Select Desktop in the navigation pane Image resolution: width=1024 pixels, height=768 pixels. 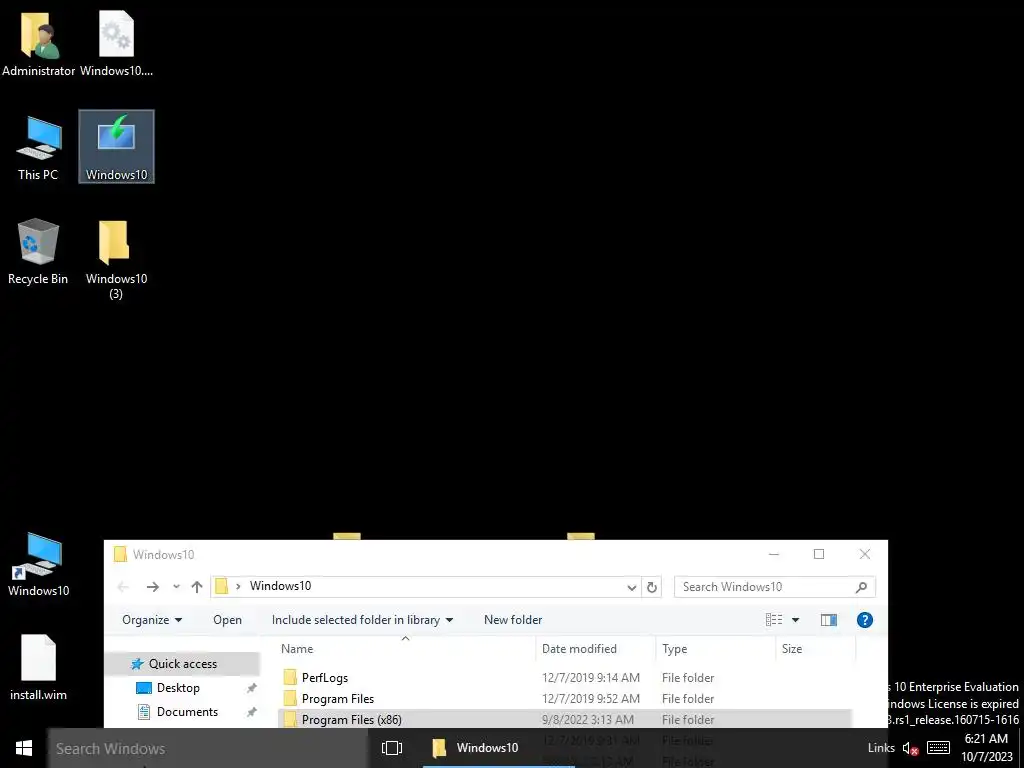pyautogui.click(x=178, y=688)
